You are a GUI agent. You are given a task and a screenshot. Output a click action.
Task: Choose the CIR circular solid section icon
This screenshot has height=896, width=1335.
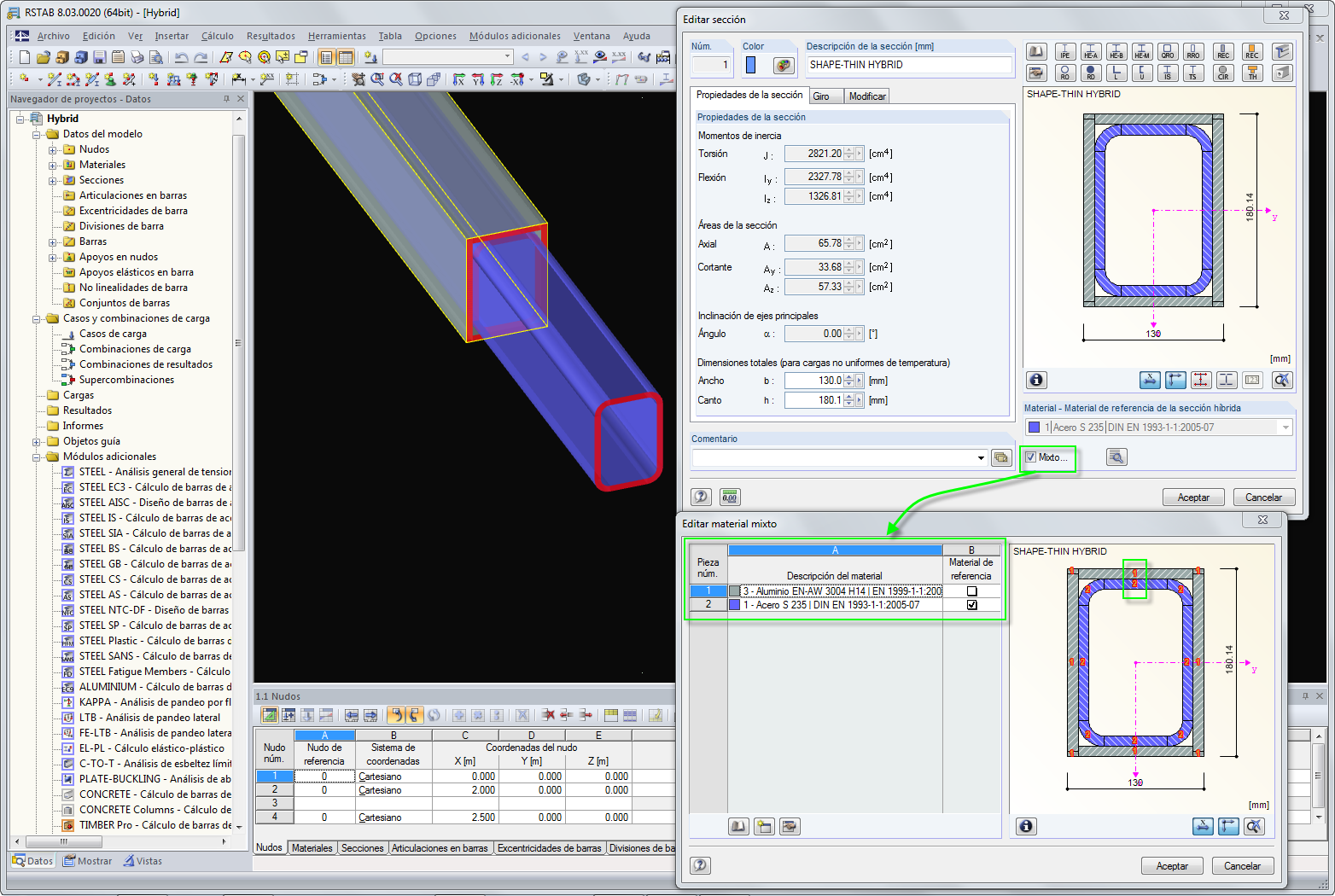click(x=1223, y=73)
